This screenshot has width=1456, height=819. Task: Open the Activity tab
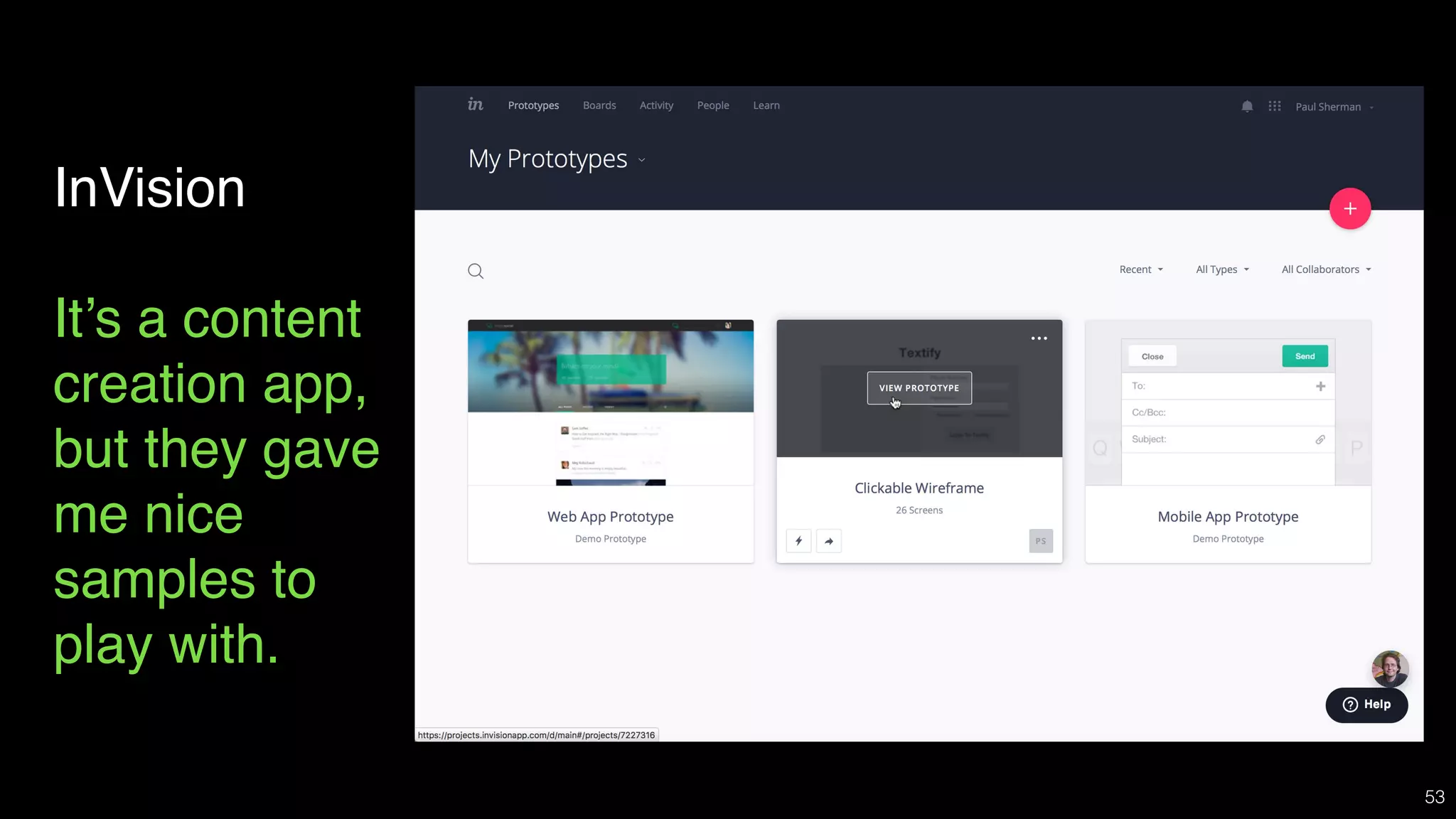tap(656, 105)
